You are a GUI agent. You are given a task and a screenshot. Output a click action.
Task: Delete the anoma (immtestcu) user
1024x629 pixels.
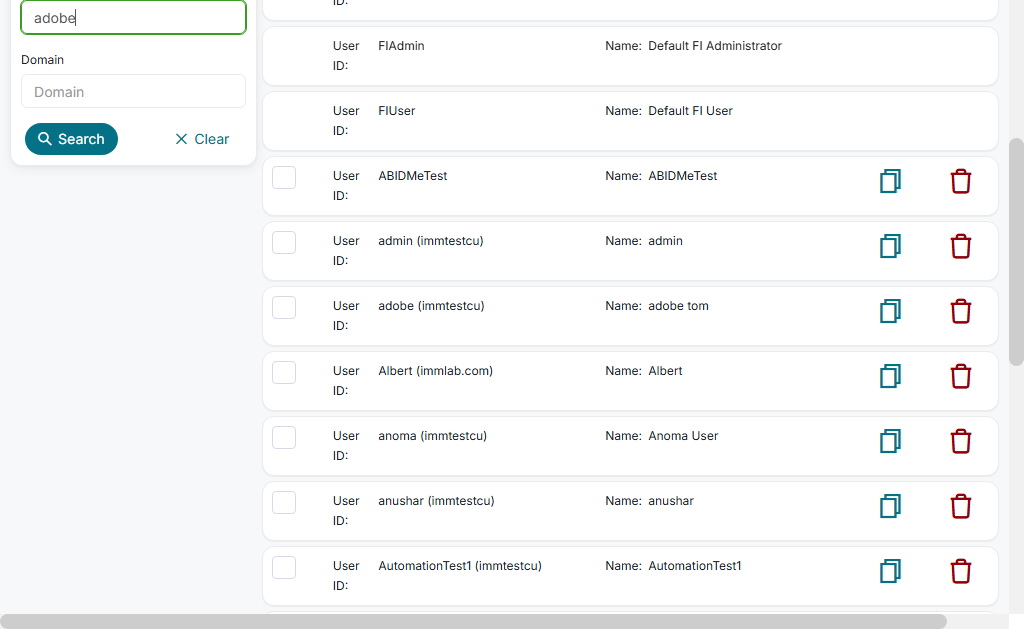(x=960, y=441)
